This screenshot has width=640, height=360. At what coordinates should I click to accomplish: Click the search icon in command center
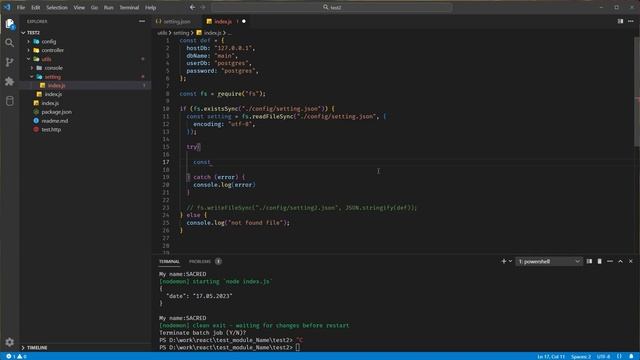click(x=325, y=7)
